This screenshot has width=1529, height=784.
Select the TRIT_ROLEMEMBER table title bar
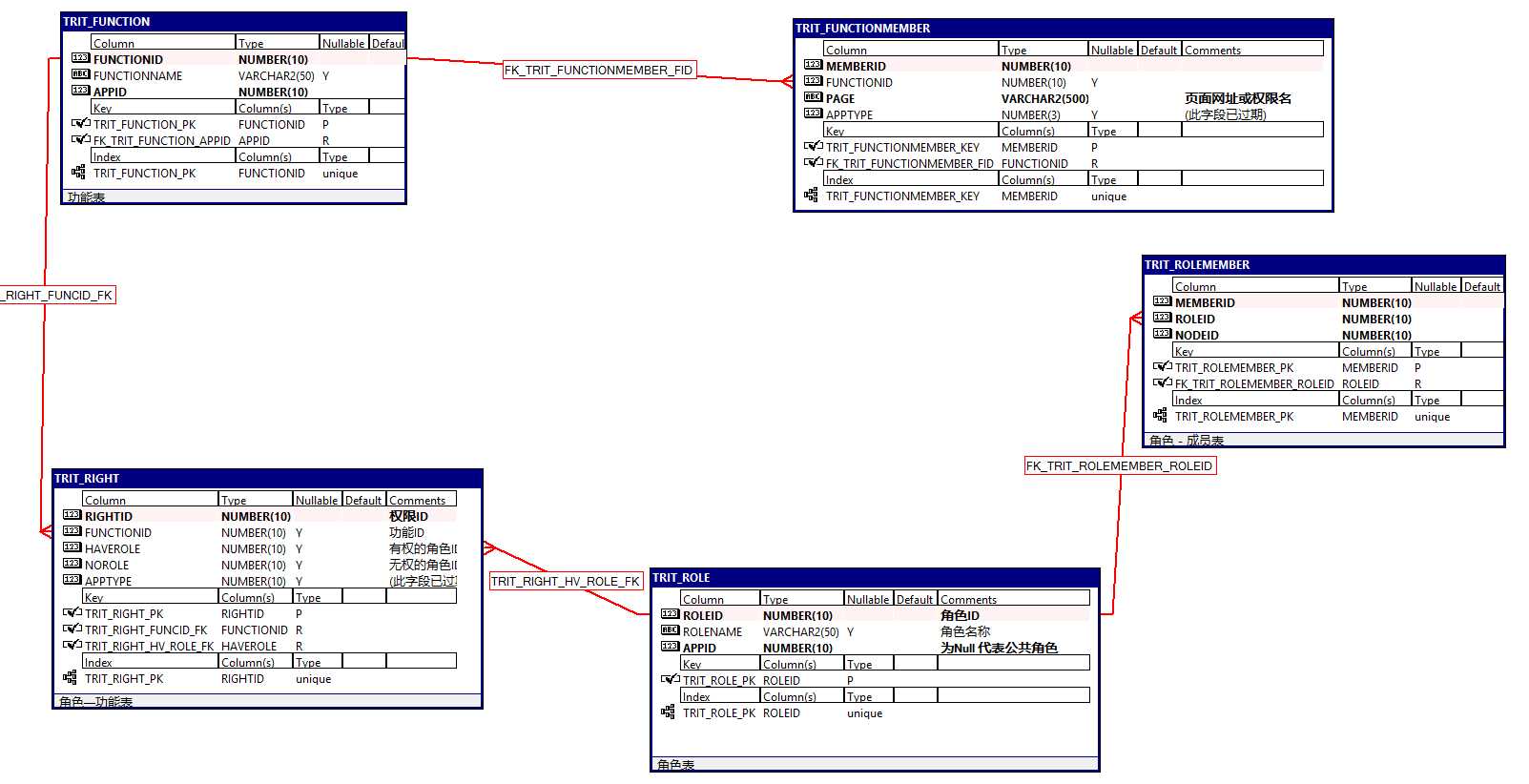pyautogui.click(x=1324, y=264)
